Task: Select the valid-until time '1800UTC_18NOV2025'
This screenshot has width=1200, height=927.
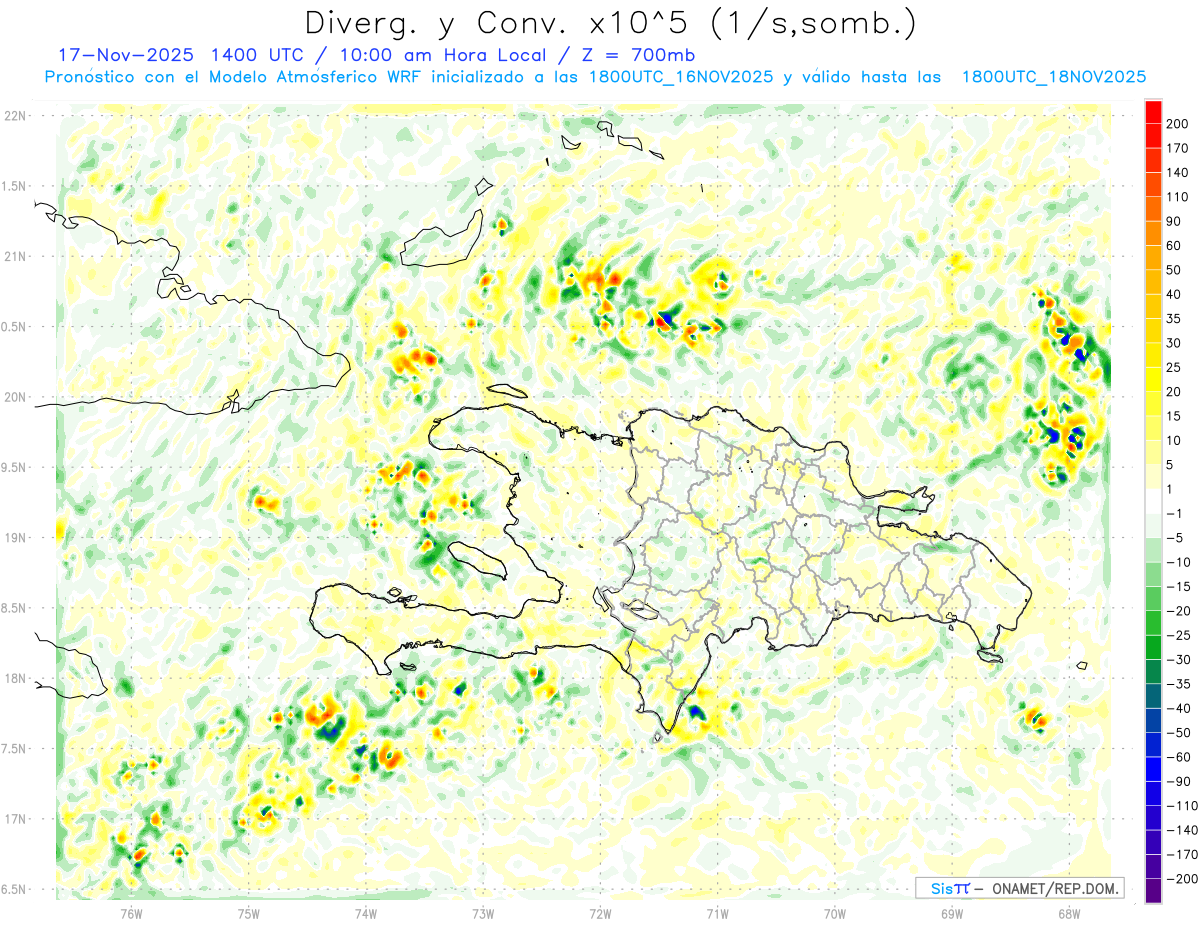Action: pos(1053,77)
